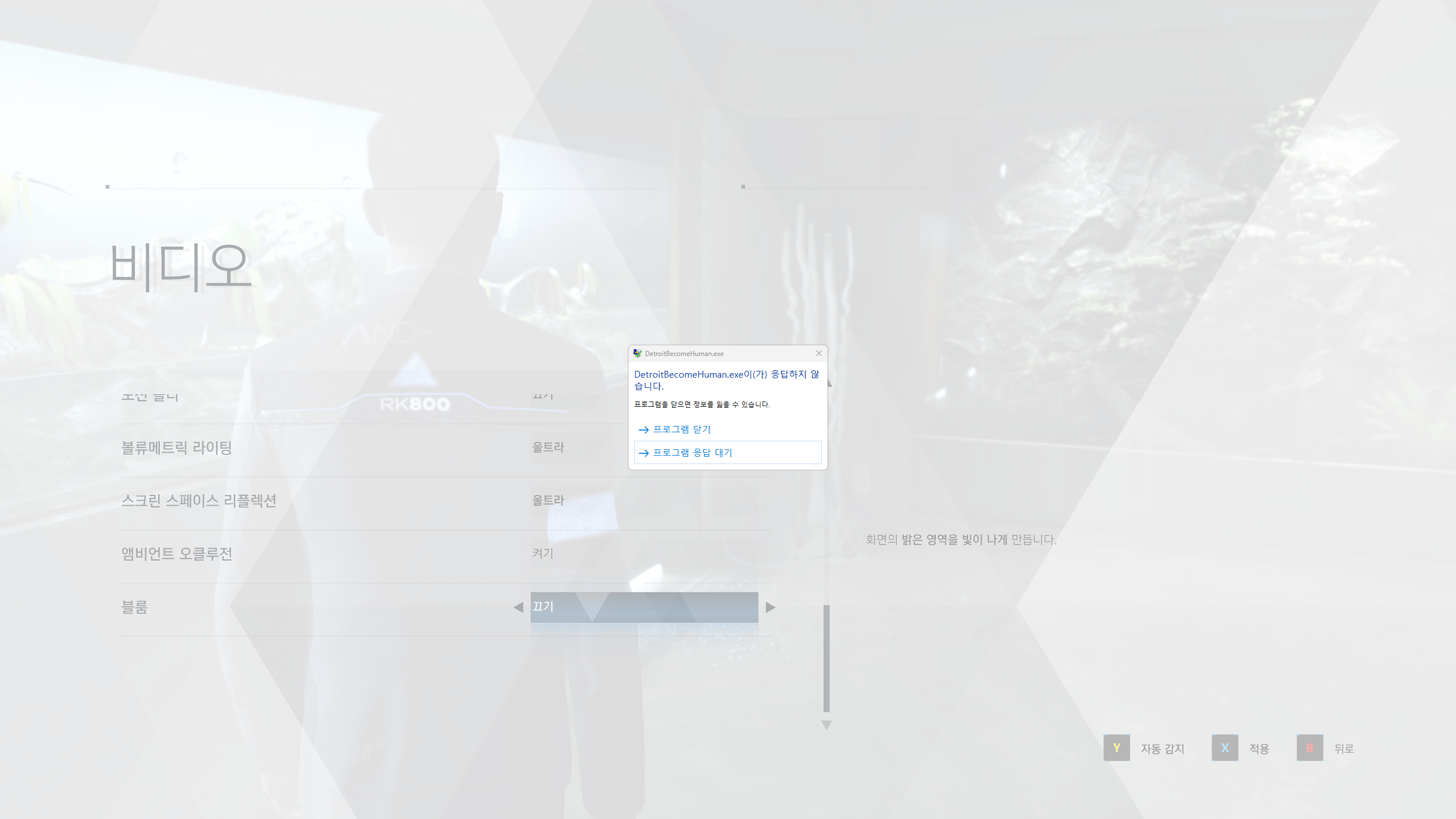Click the vertical settings scrollbar thumb
Image resolution: width=1456 pixels, height=819 pixels.
click(x=826, y=658)
